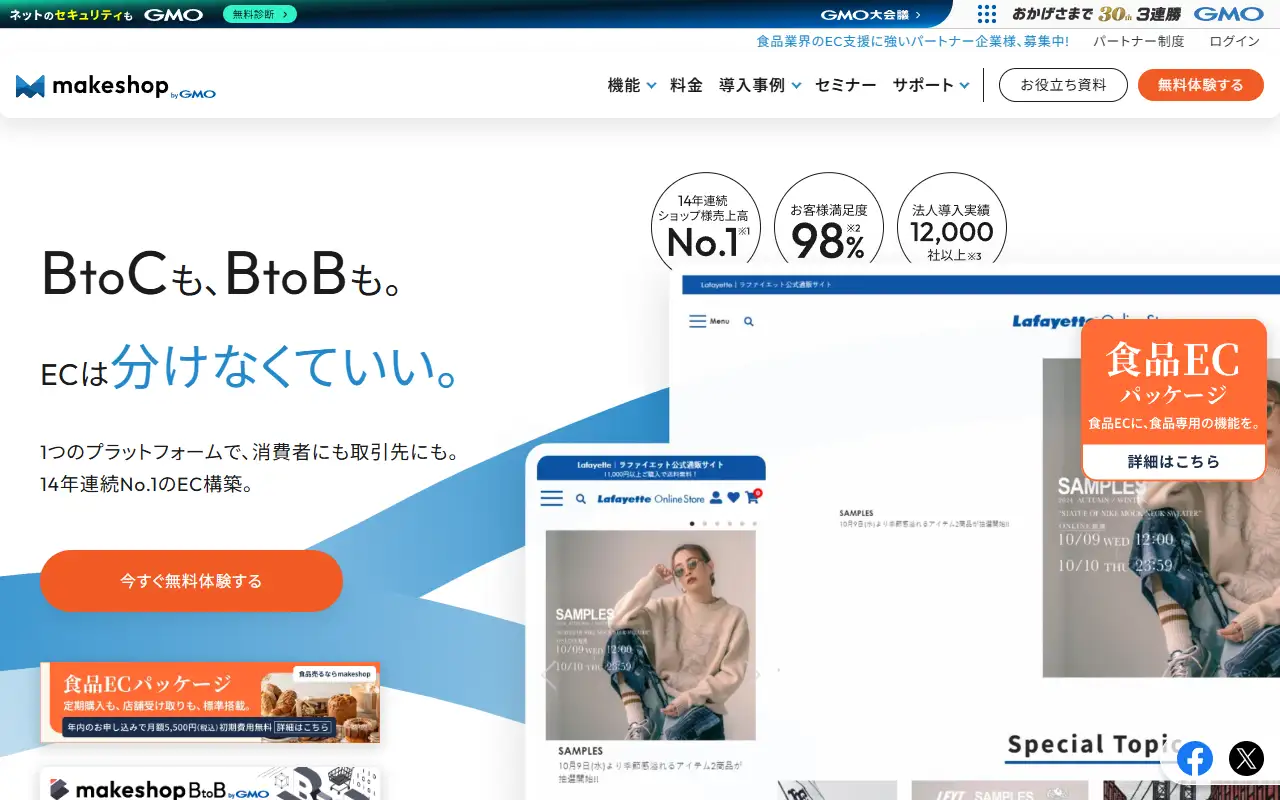This screenshot has height=800, width=1280.
Task: Open the 食品ECパッケージ promo banner
Action: [x=210, y=702]
